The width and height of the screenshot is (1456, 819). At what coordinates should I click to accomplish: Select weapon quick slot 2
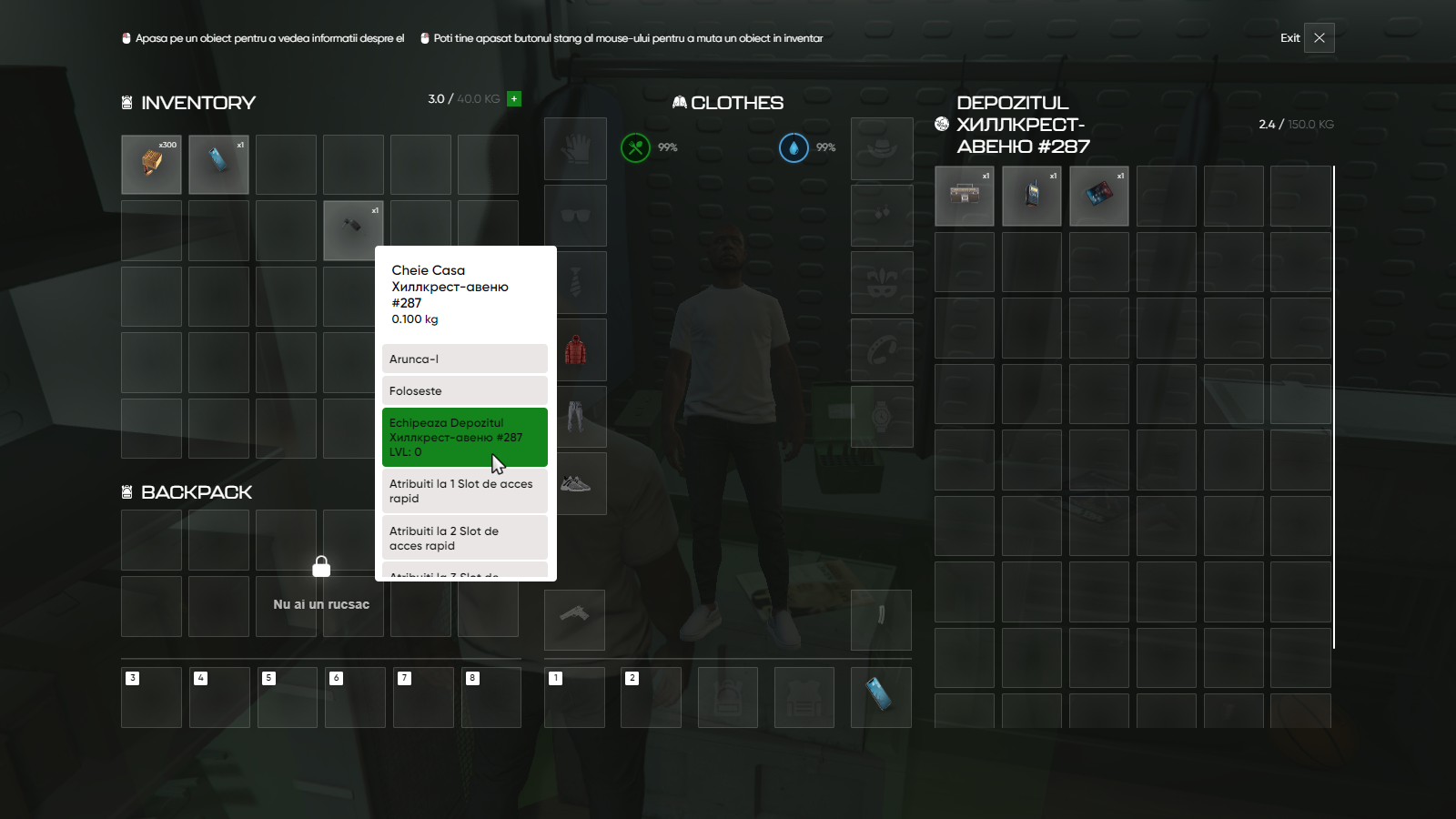tap(651, 697)
